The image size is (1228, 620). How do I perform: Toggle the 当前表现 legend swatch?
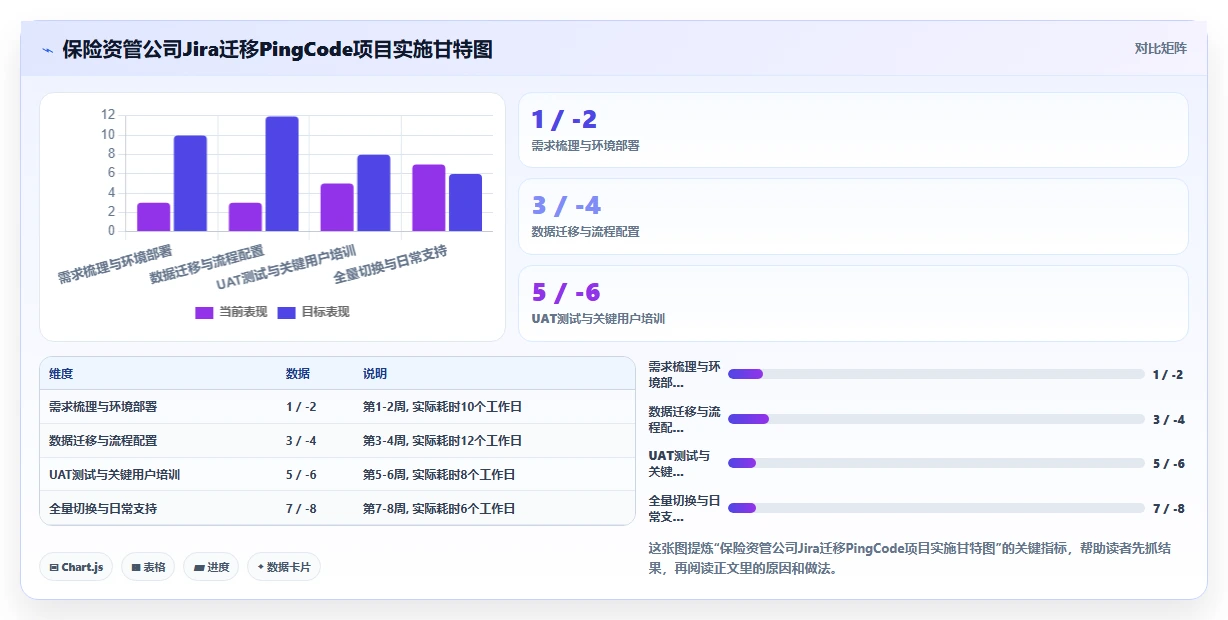point(204,312)
